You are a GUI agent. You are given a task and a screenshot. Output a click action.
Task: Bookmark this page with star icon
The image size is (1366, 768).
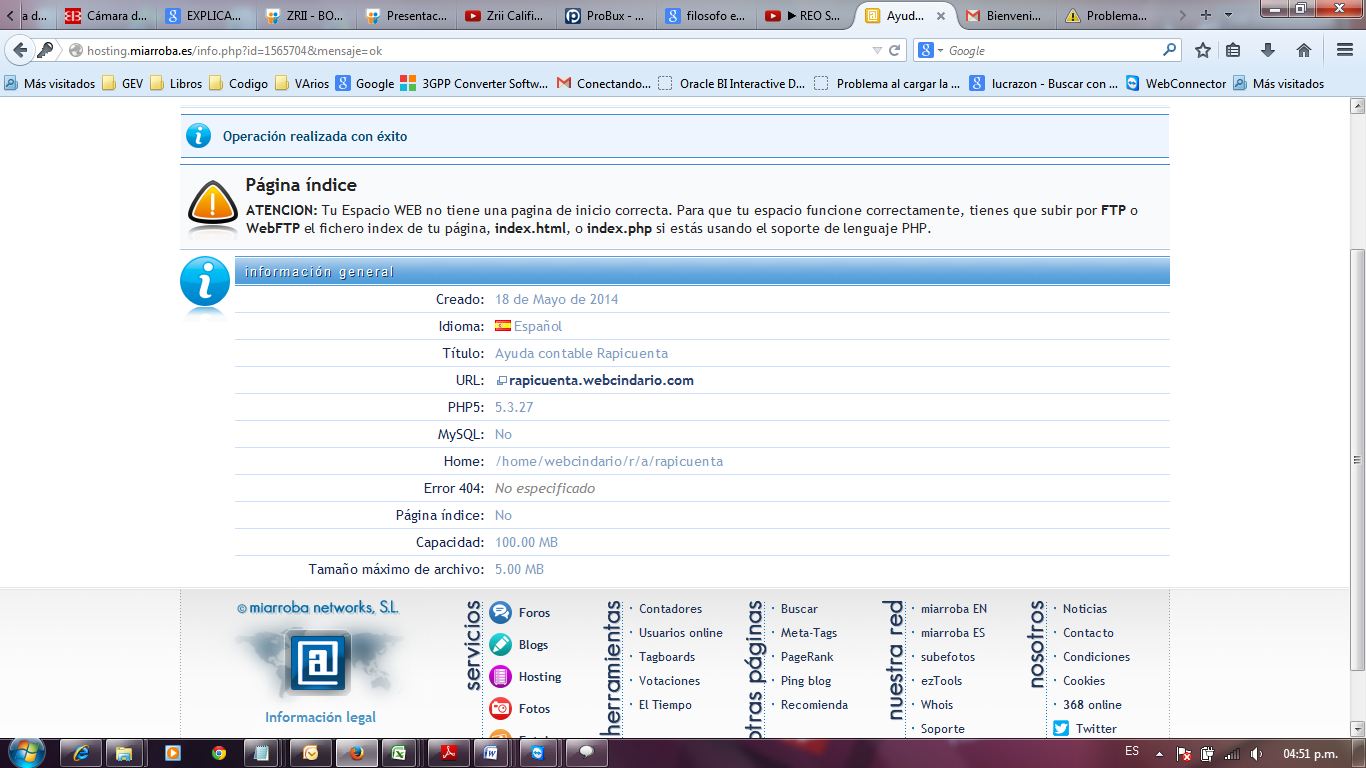pyautogui.click(x=1203, y=50)
